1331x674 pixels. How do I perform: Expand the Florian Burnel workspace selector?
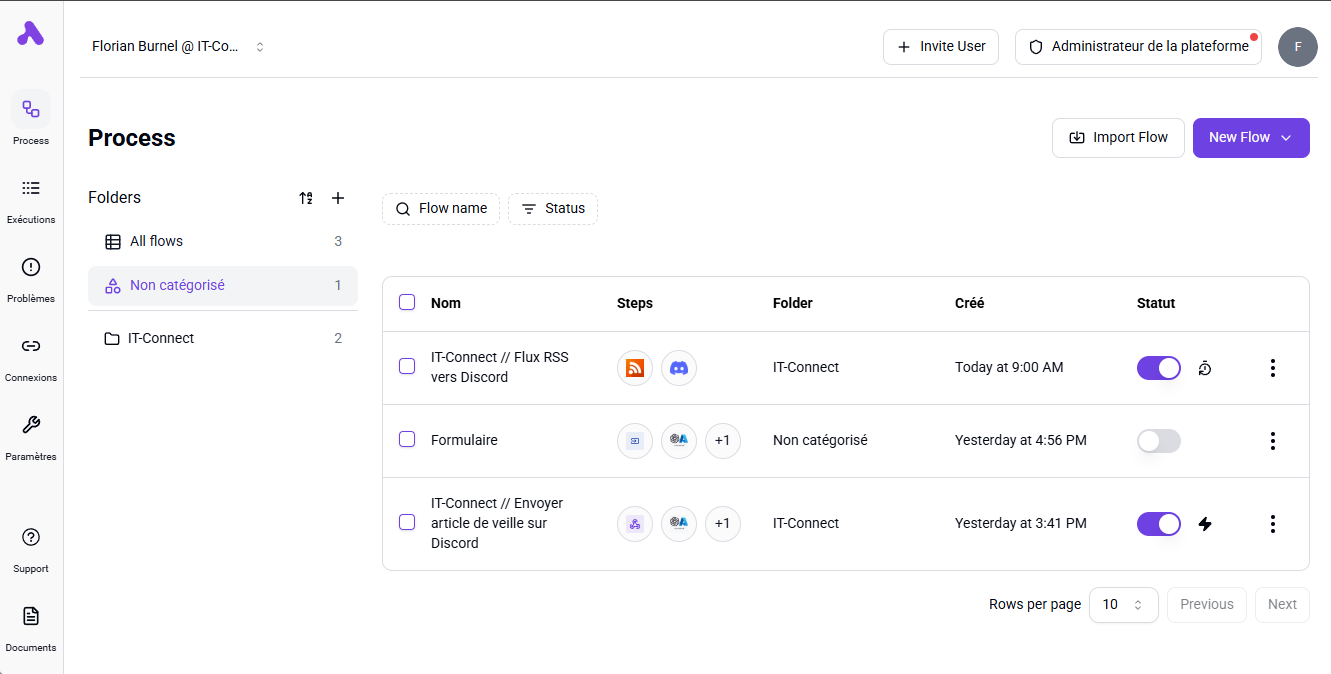pos(260,46)
